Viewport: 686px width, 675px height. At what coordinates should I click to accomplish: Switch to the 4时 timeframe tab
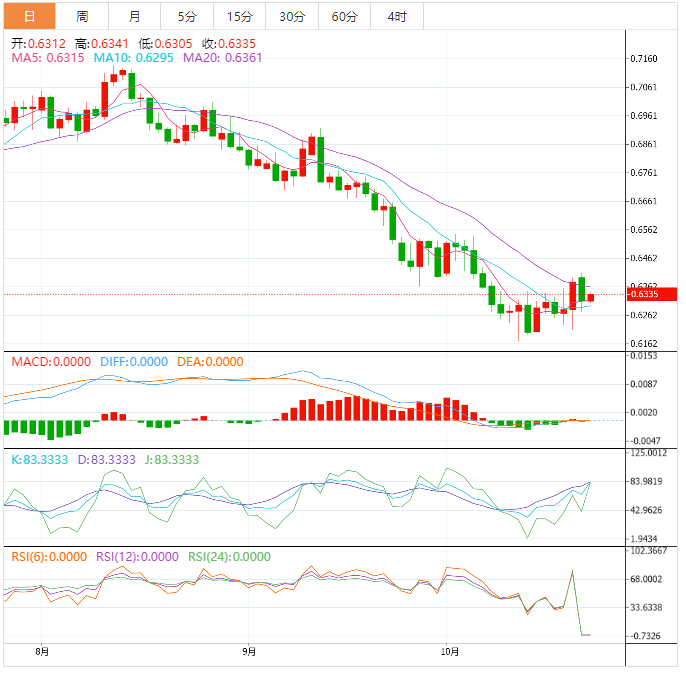(397, 17)
